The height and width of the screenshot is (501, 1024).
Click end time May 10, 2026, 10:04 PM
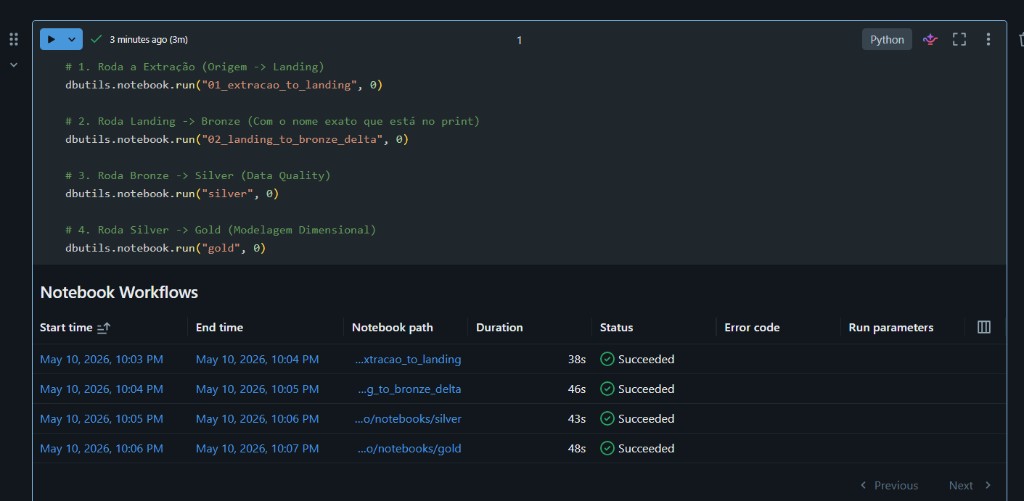(x=257, y=359)
